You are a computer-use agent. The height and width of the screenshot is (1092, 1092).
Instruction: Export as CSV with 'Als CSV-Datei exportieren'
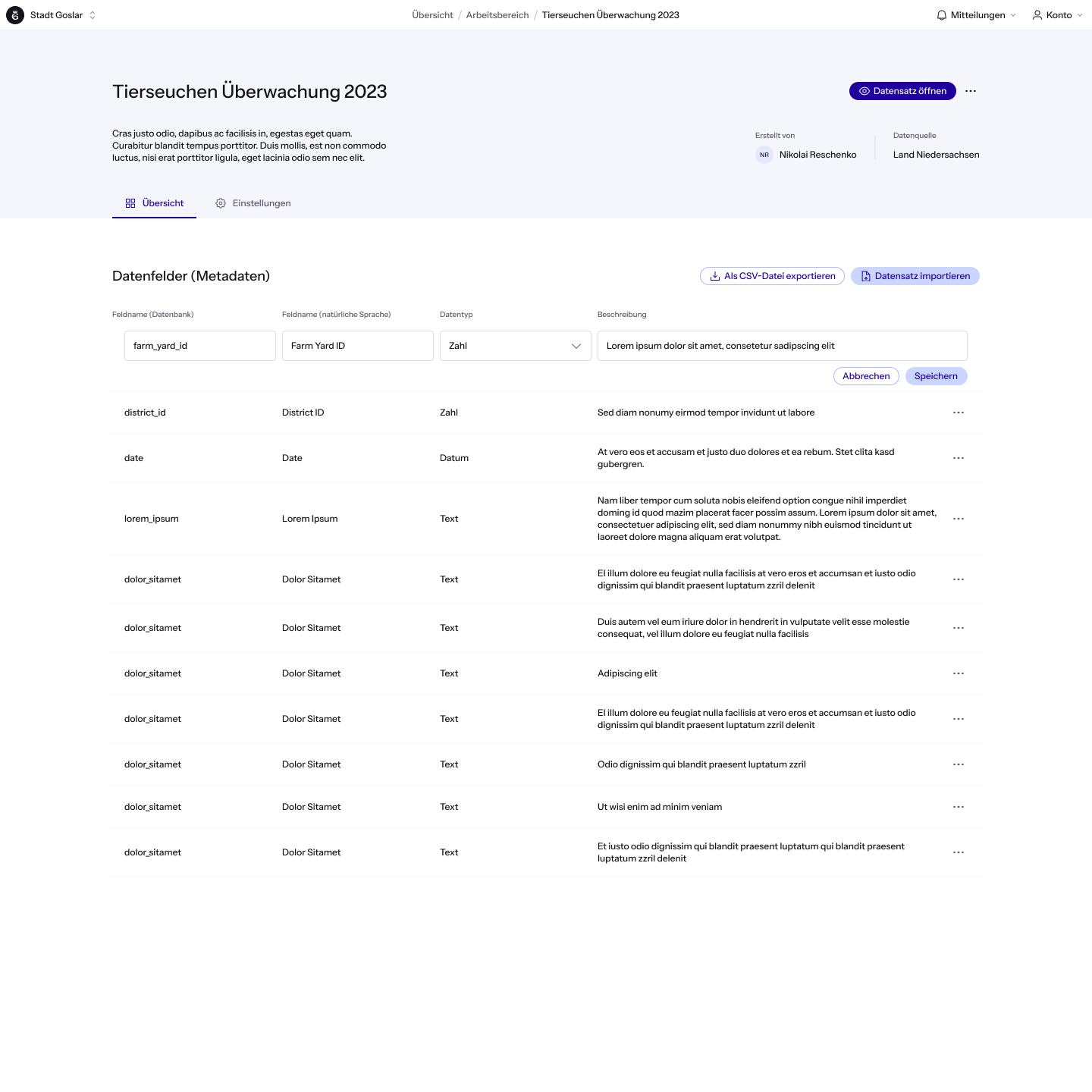coord(772,276)
